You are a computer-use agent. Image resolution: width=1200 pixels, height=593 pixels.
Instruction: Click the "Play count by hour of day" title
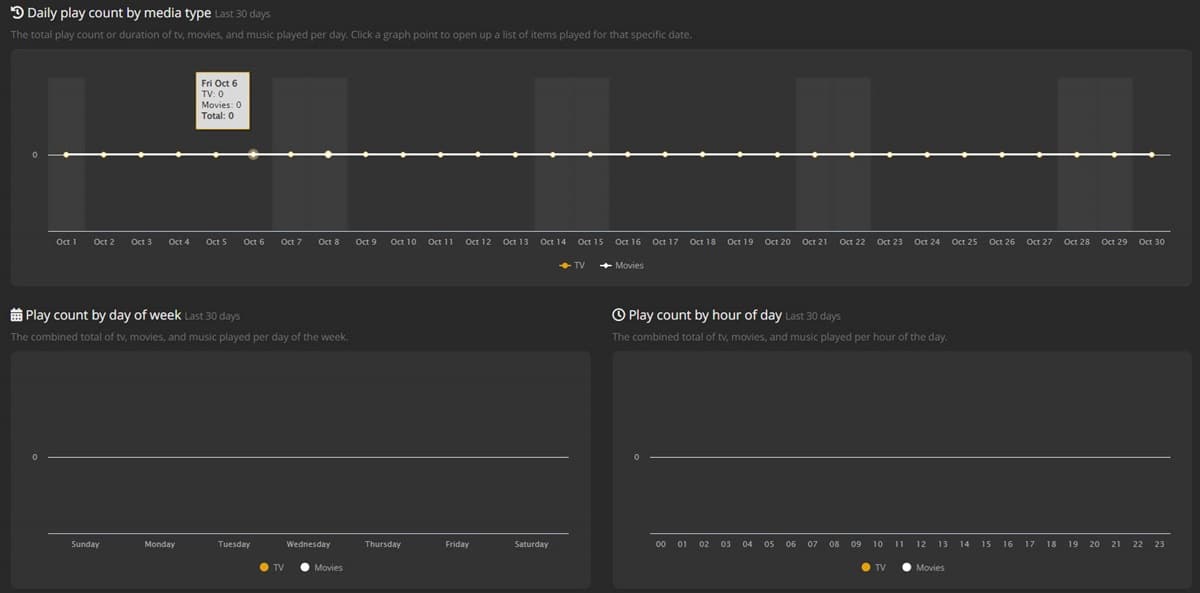coord(706,314)
